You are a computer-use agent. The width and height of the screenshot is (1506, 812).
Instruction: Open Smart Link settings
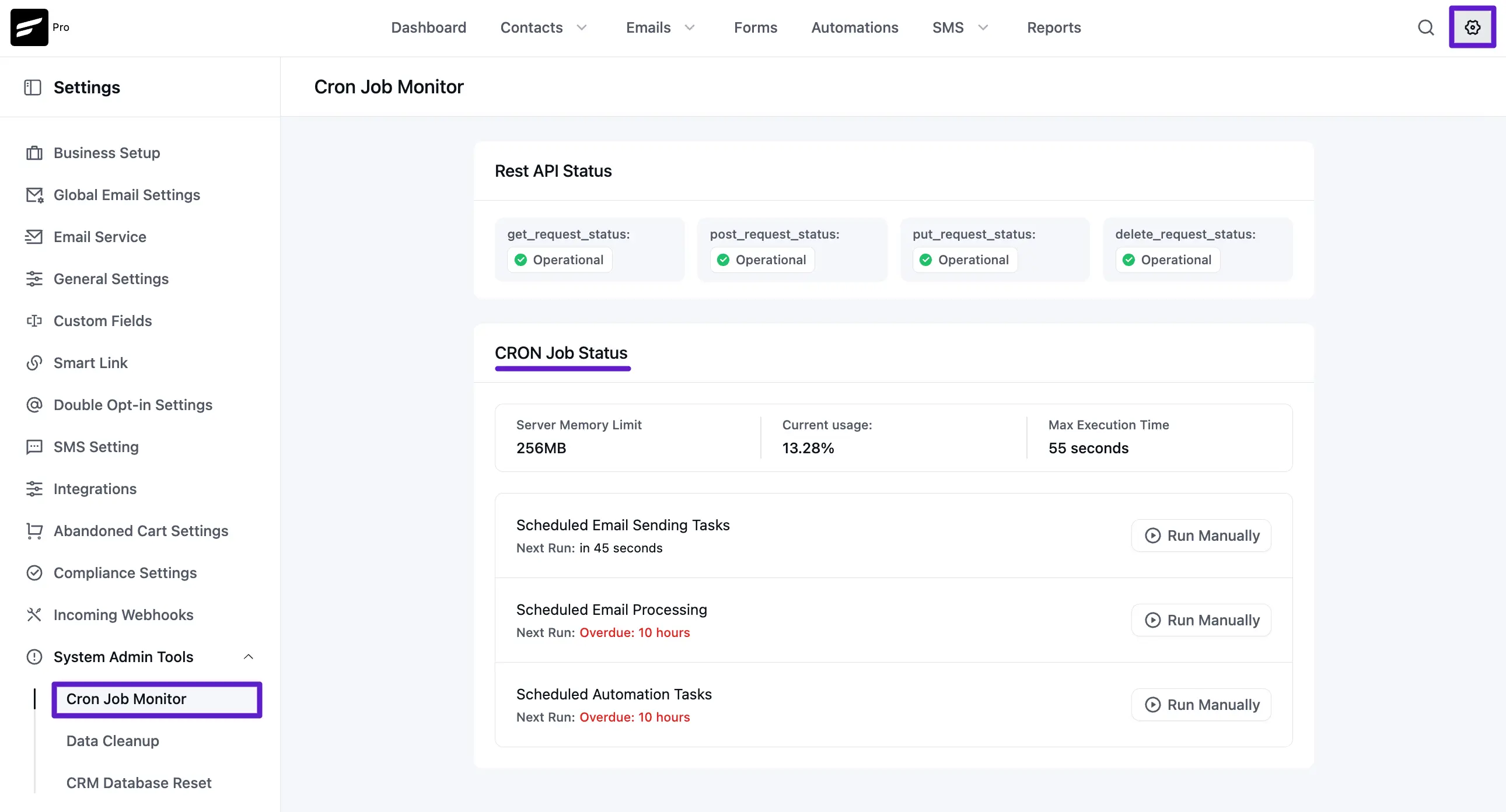pos(90,363)
